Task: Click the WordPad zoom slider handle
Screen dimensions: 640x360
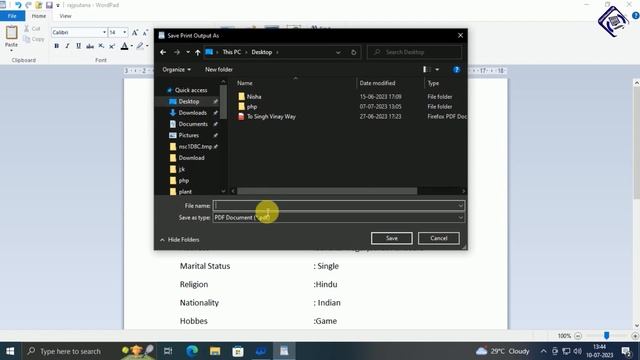Action: 607,336
